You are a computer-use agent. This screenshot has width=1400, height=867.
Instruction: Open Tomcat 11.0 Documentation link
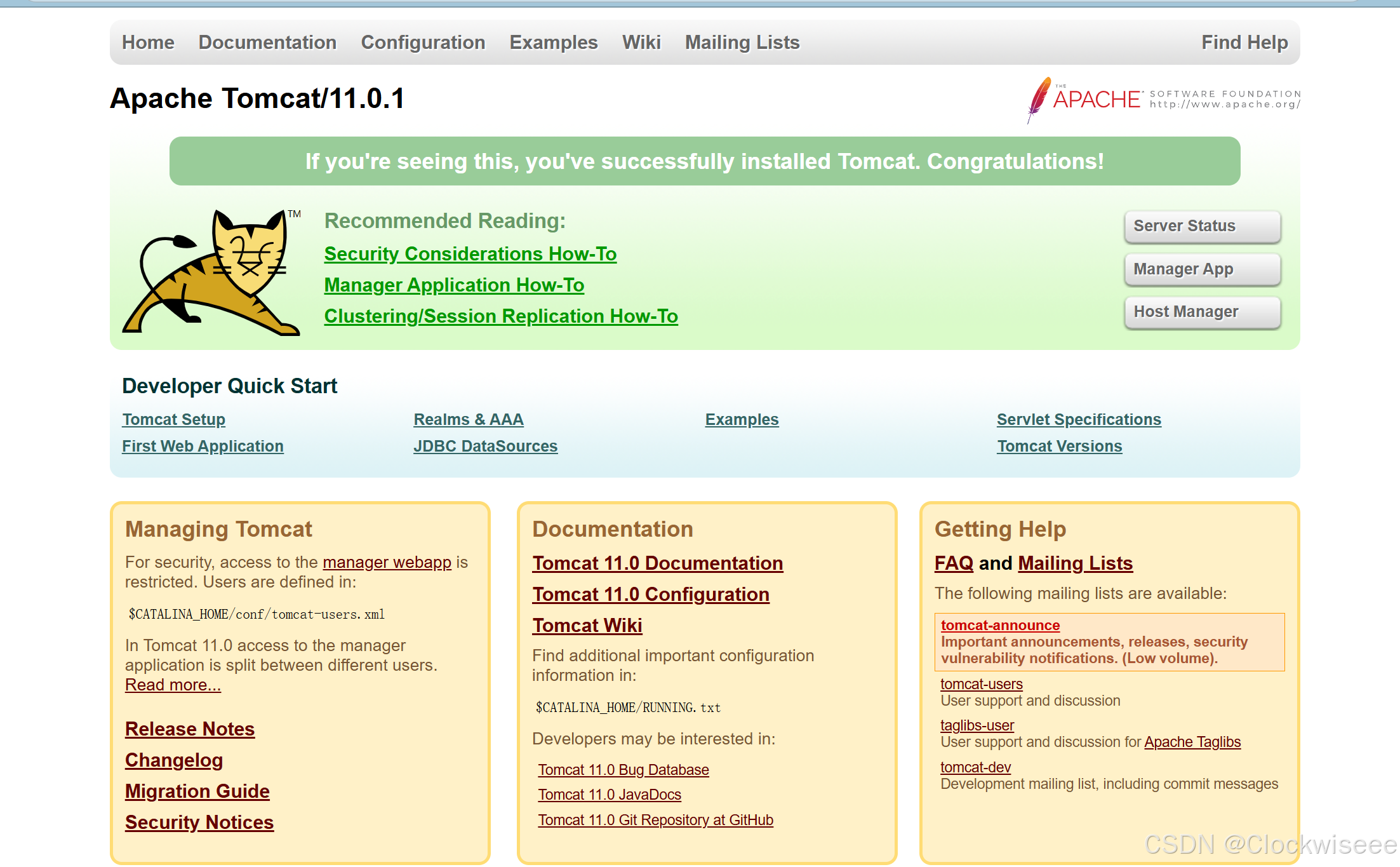pos(657,563)
